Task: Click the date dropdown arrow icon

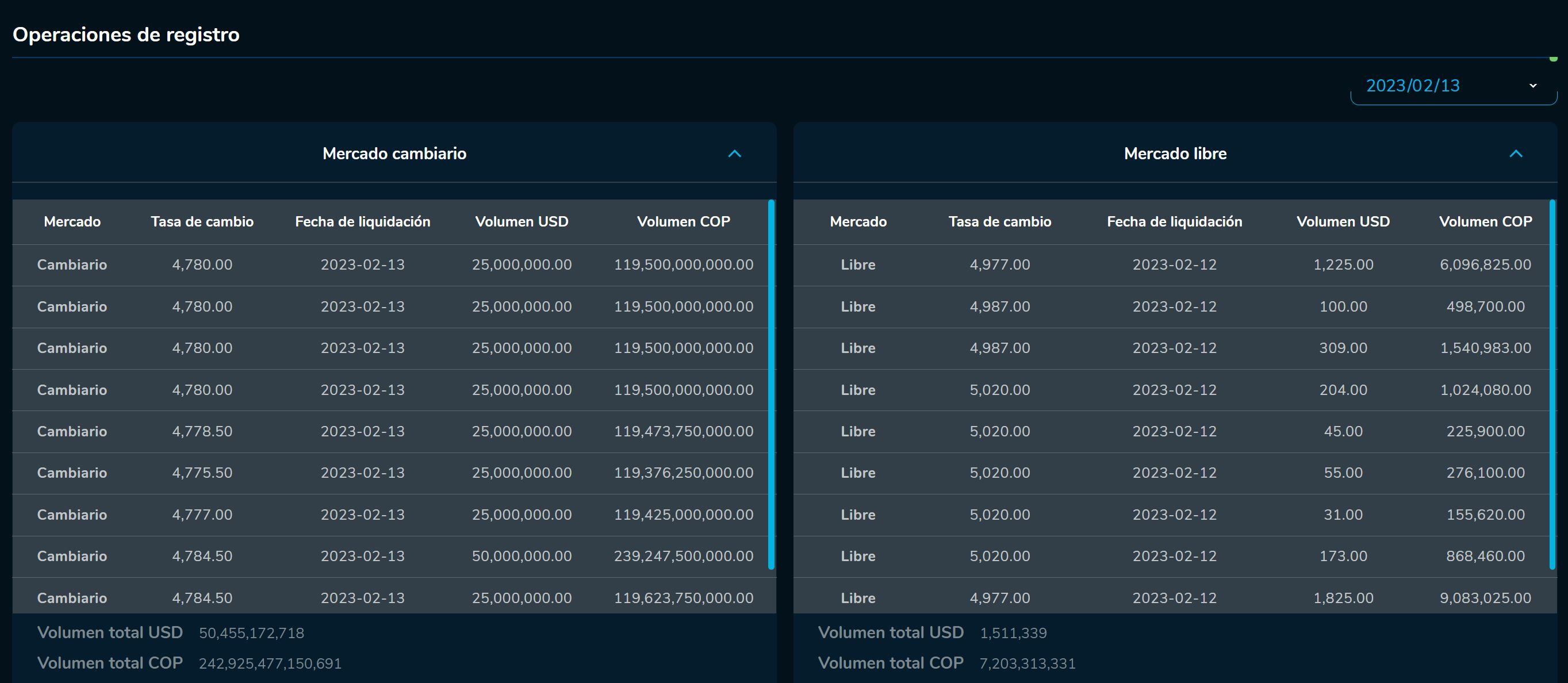Action: 1533,86
